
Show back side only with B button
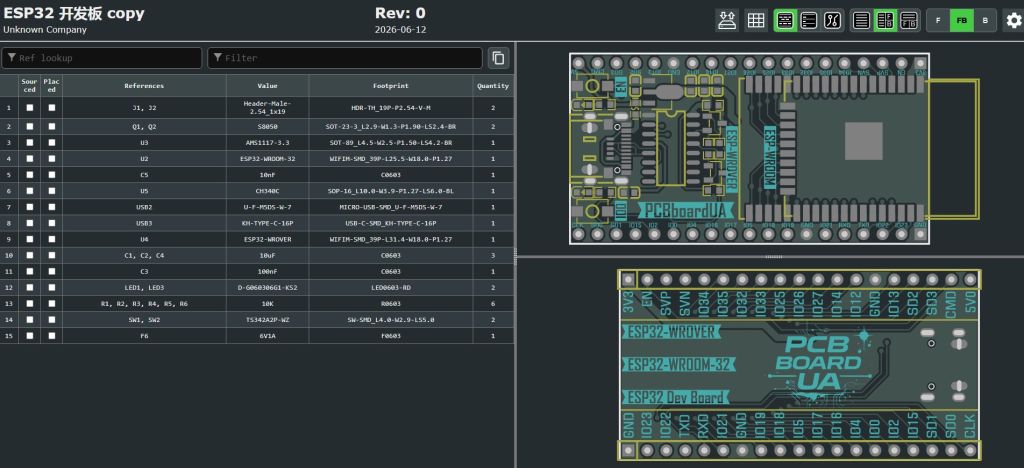click(x=985, y=20)
